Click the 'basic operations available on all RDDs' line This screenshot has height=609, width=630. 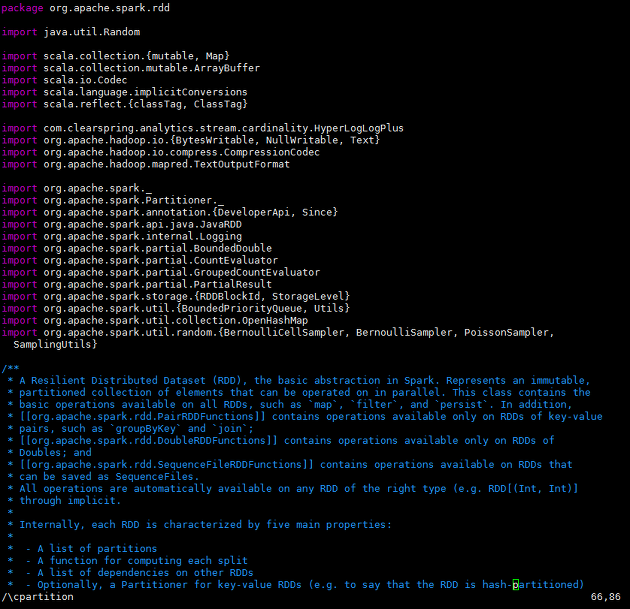(x=290, y=405)
